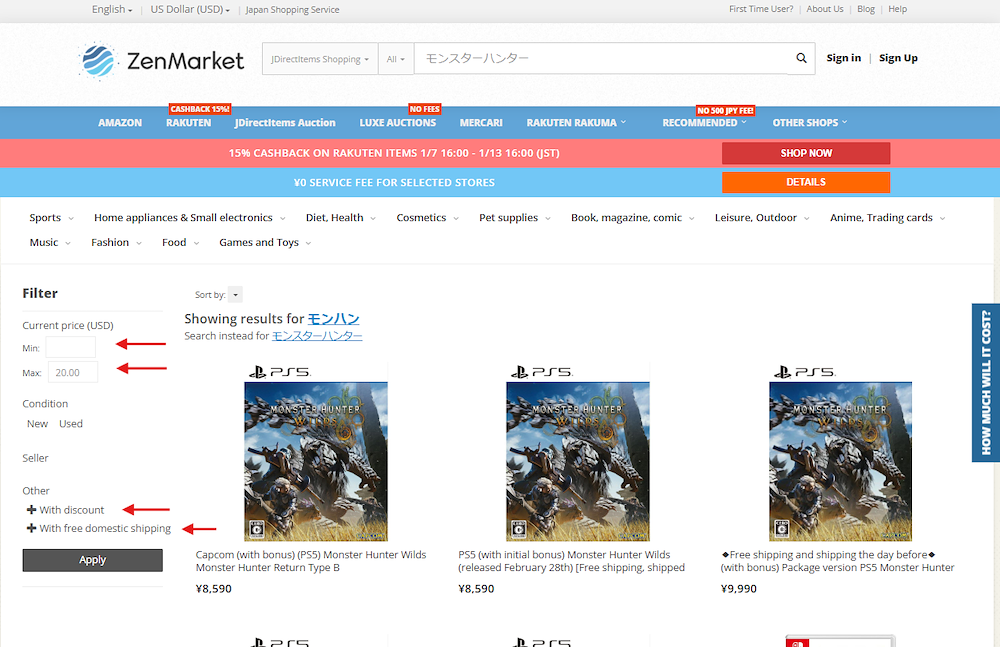Click plus icon beside With free domestic shipping
Image resolution: width=1000 pixels, height=647 pixels.
31,528
